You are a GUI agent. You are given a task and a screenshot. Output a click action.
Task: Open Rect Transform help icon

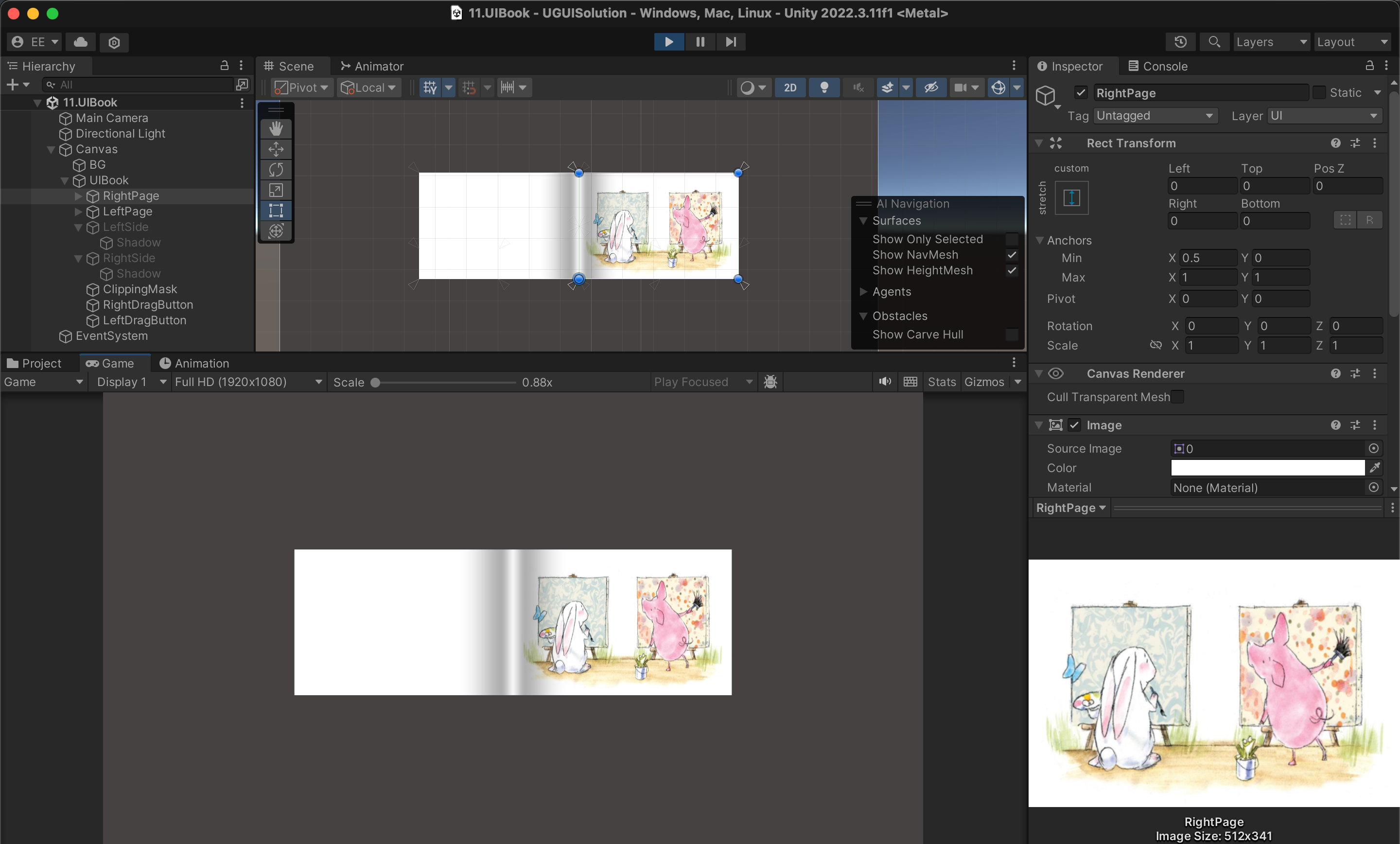1336,143
